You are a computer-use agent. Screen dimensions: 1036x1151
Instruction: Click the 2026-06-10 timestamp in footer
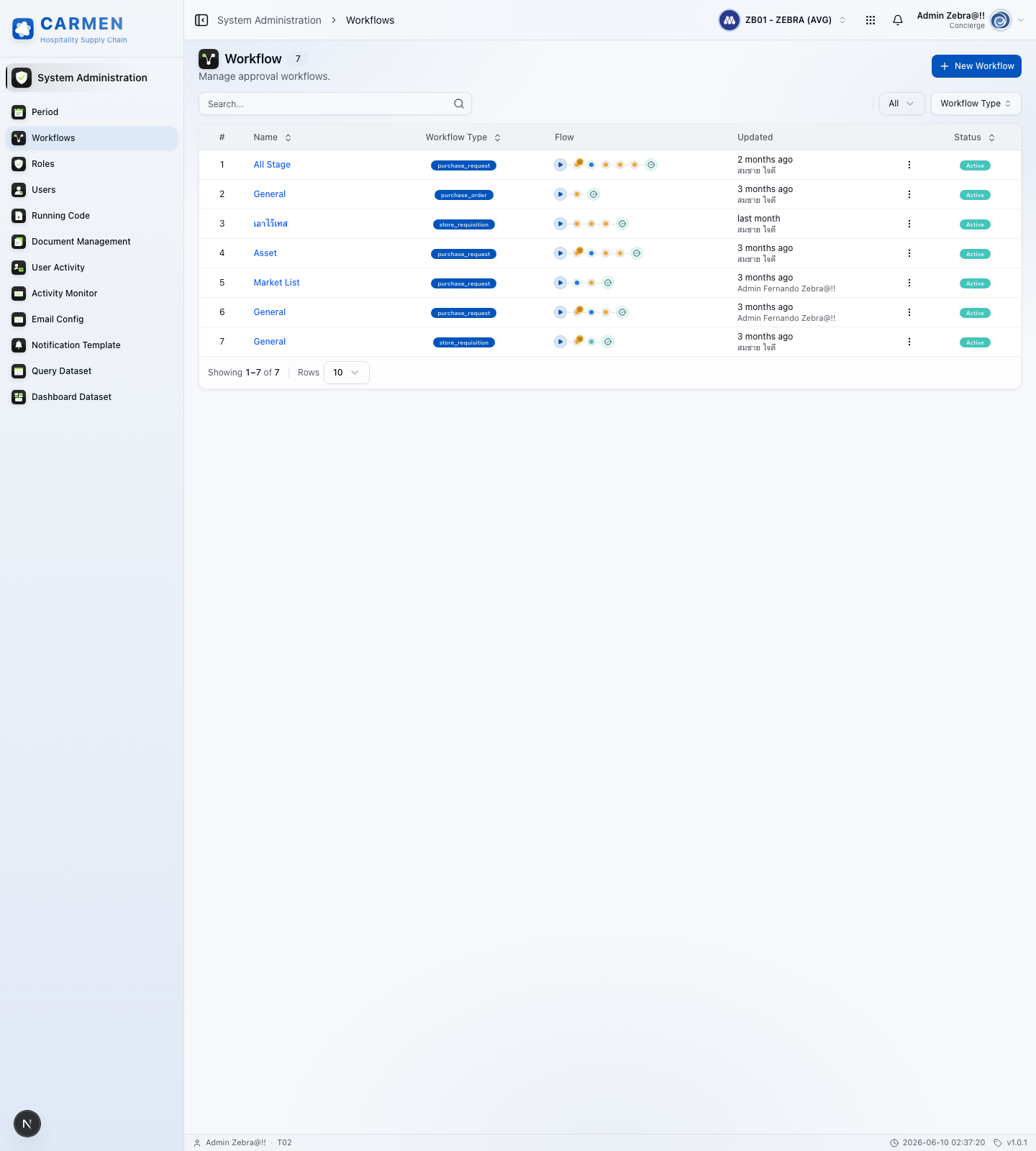click(944, 1142)
